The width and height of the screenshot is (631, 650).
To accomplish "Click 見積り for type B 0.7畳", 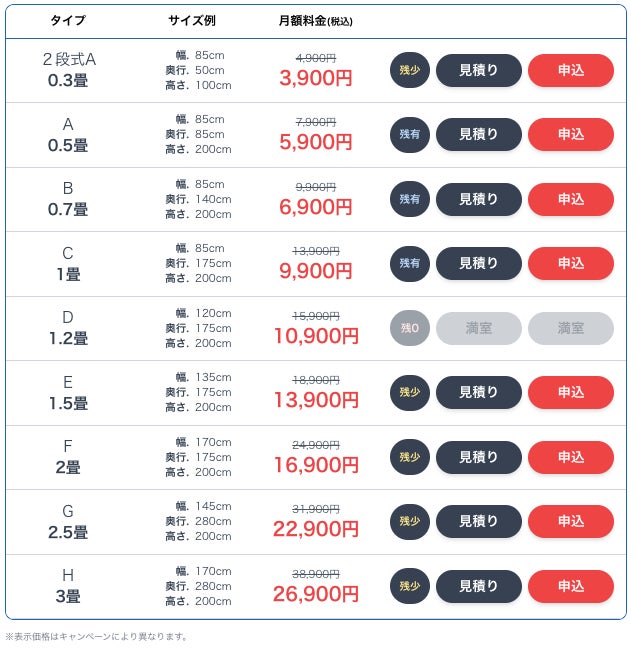I will (478, 199).
